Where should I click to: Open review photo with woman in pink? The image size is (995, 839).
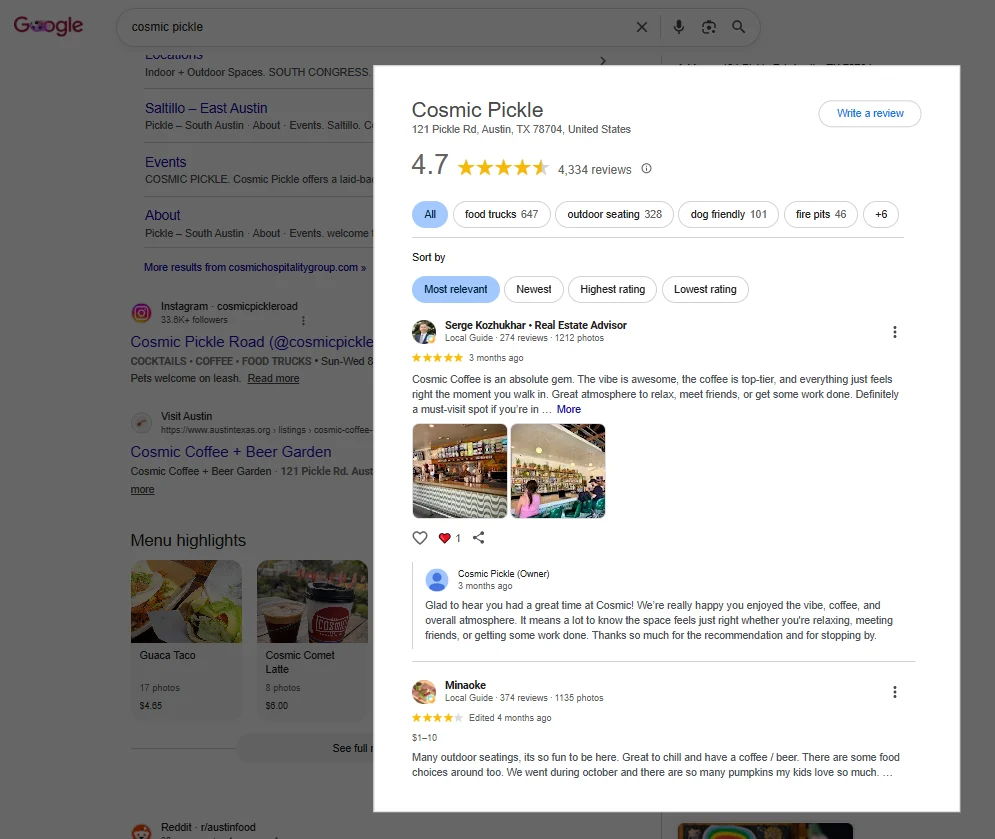(558, 471)
